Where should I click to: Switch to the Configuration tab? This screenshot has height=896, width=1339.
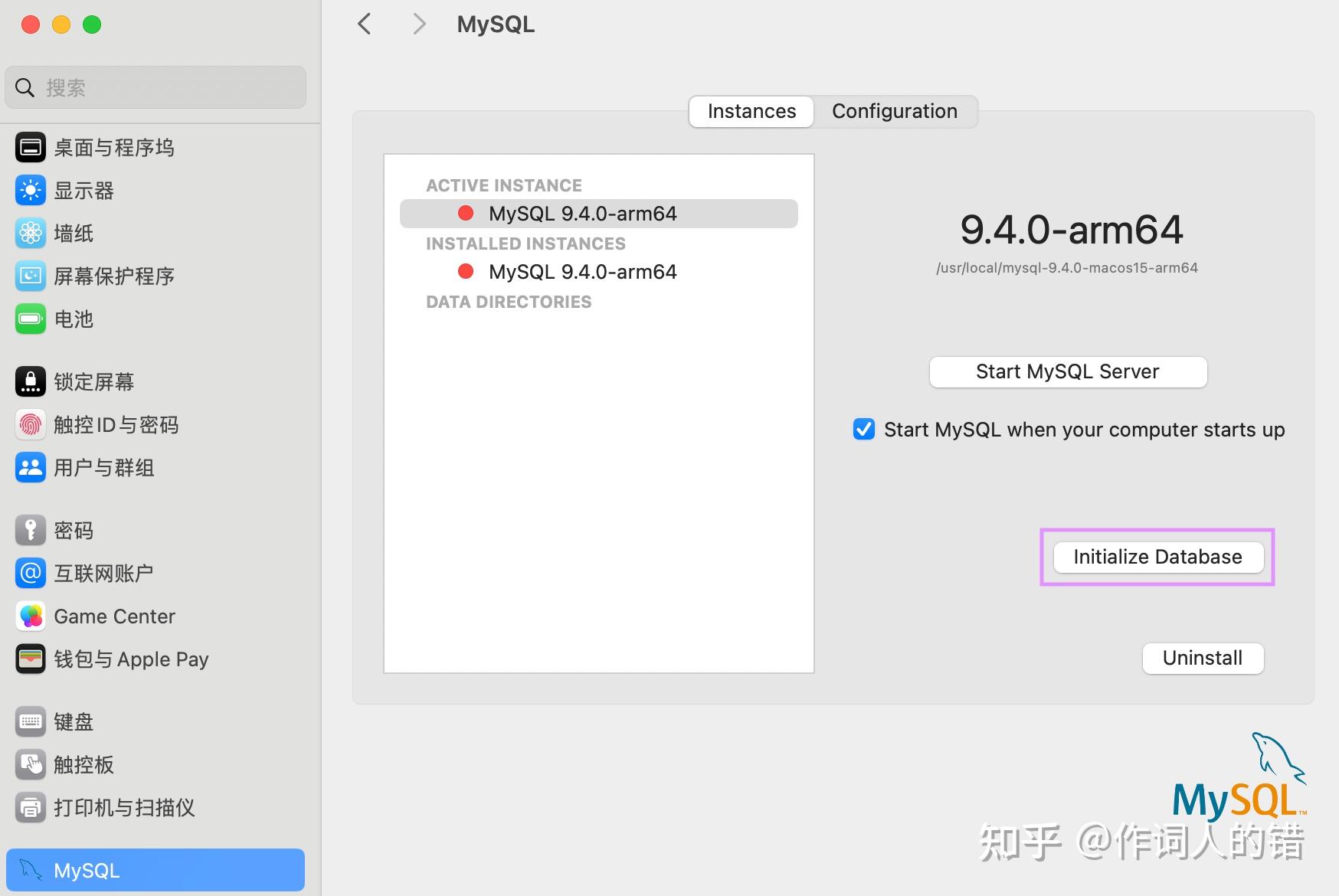[894, 111]
